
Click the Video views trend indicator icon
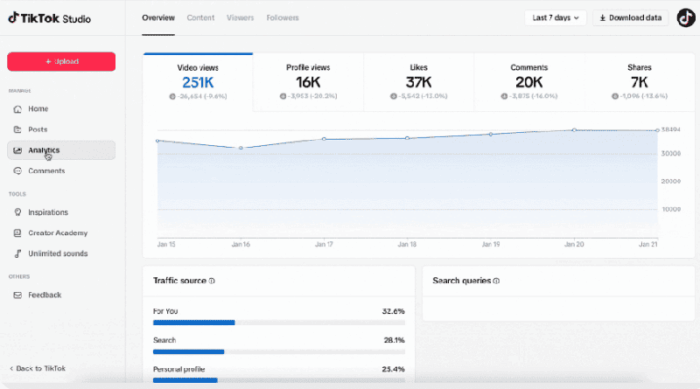[x=172, y=96]
